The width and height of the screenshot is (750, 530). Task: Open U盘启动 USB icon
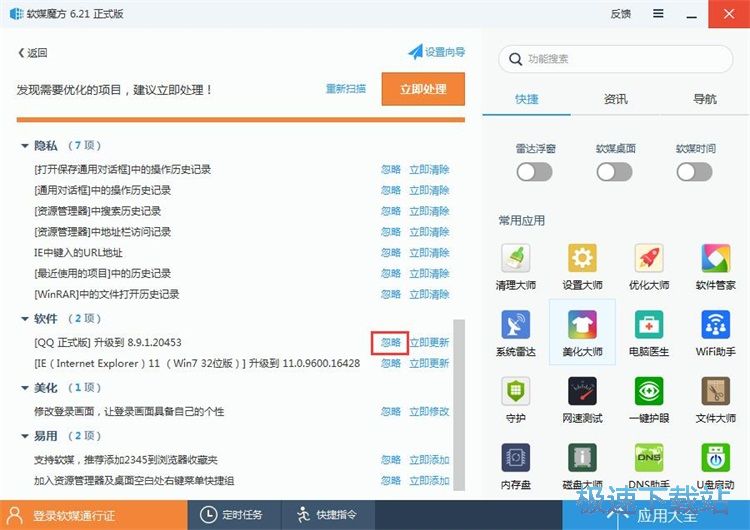click(x=716, y=457)
